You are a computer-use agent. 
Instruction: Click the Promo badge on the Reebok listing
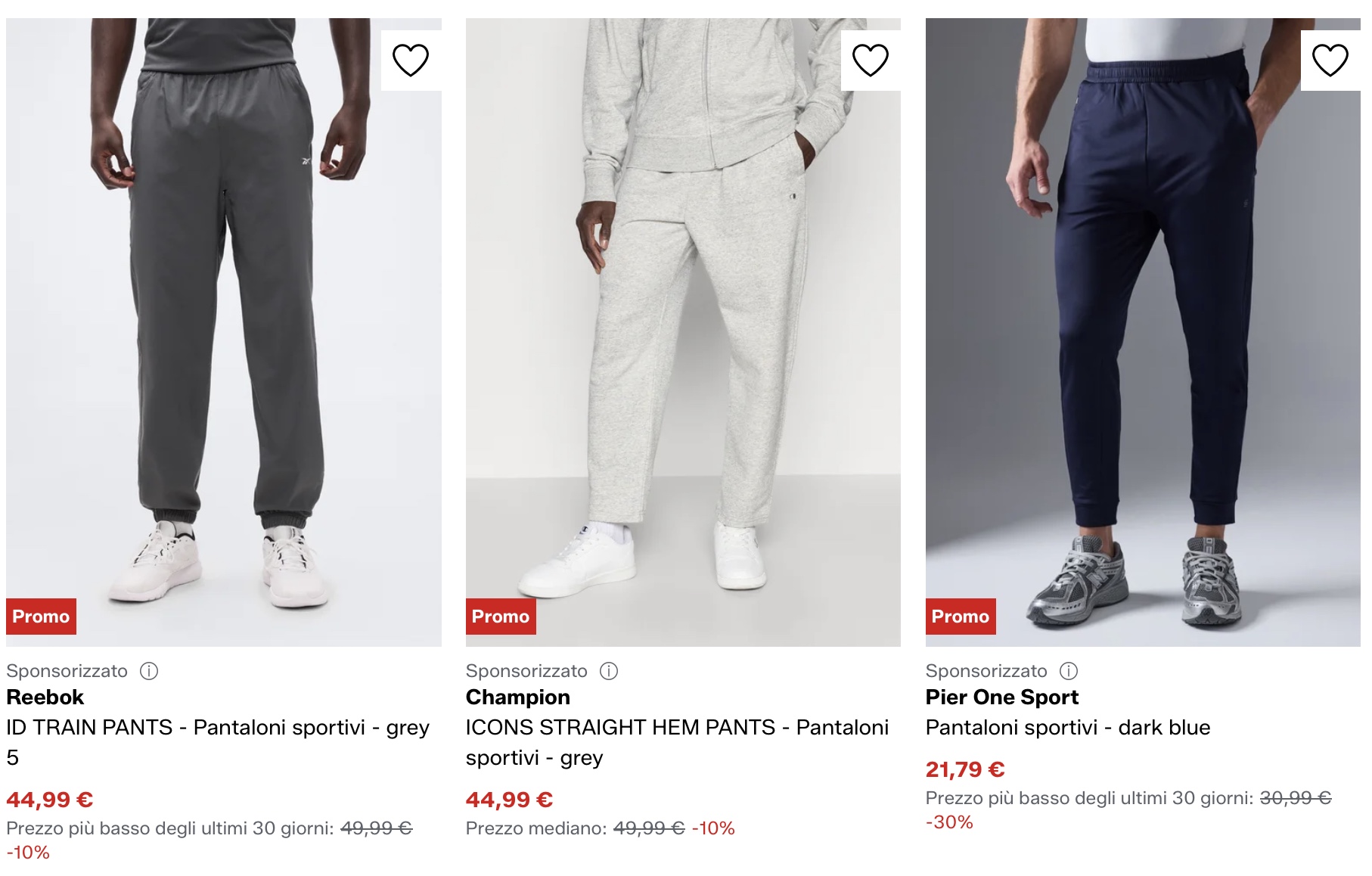pyautogui.click(x=41, y=617)
